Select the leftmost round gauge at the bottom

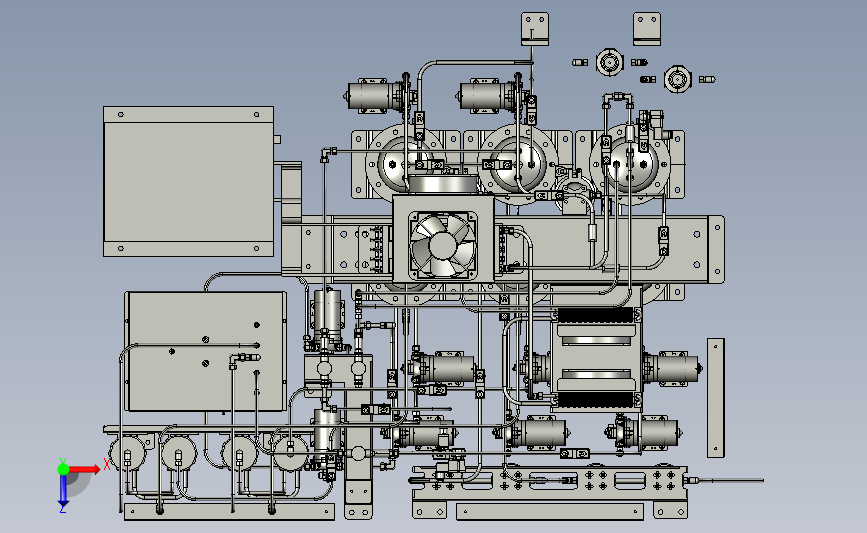coord(129,453)
